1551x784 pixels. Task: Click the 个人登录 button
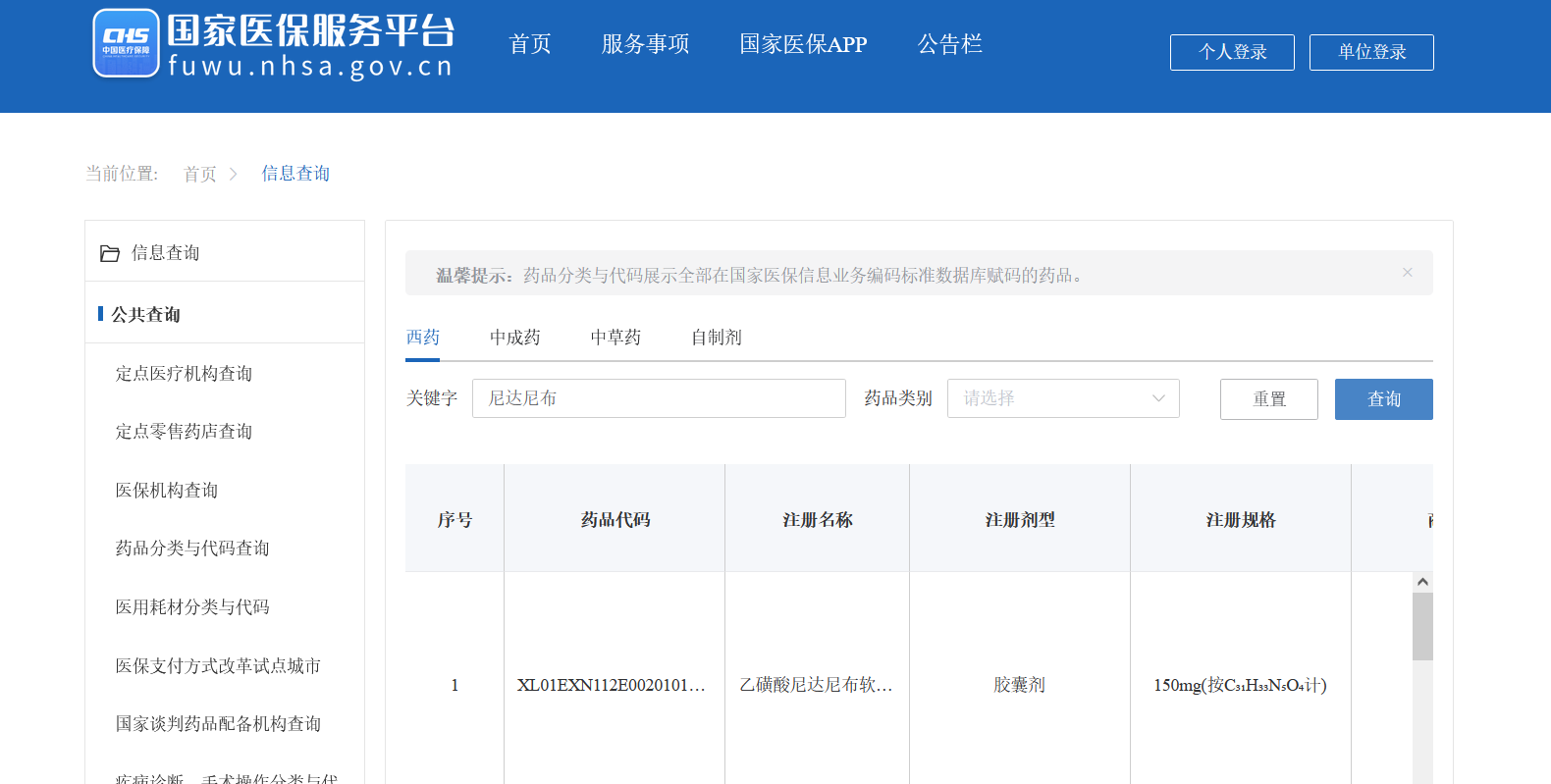tap(1232, 52)
